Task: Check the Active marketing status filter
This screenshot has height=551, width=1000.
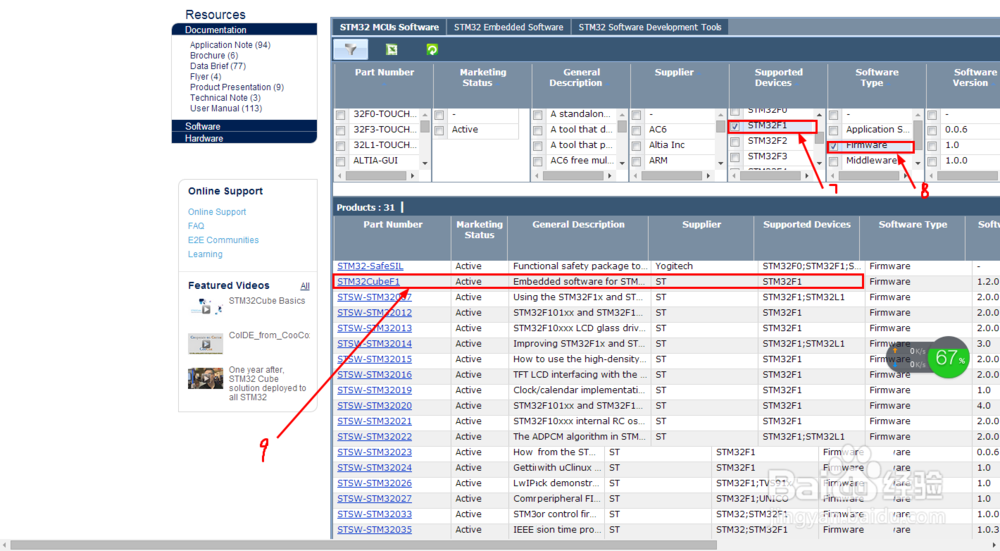Action: point(439,130)
